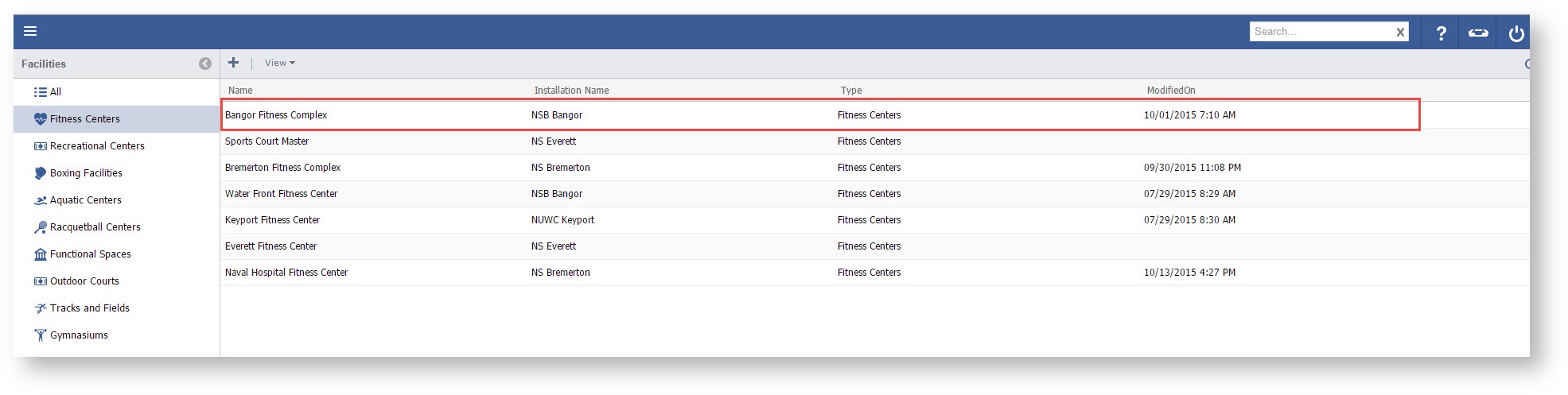Select the Aquatic Centers swimmer icon
Screen dimensions: 1568x395
41,200
